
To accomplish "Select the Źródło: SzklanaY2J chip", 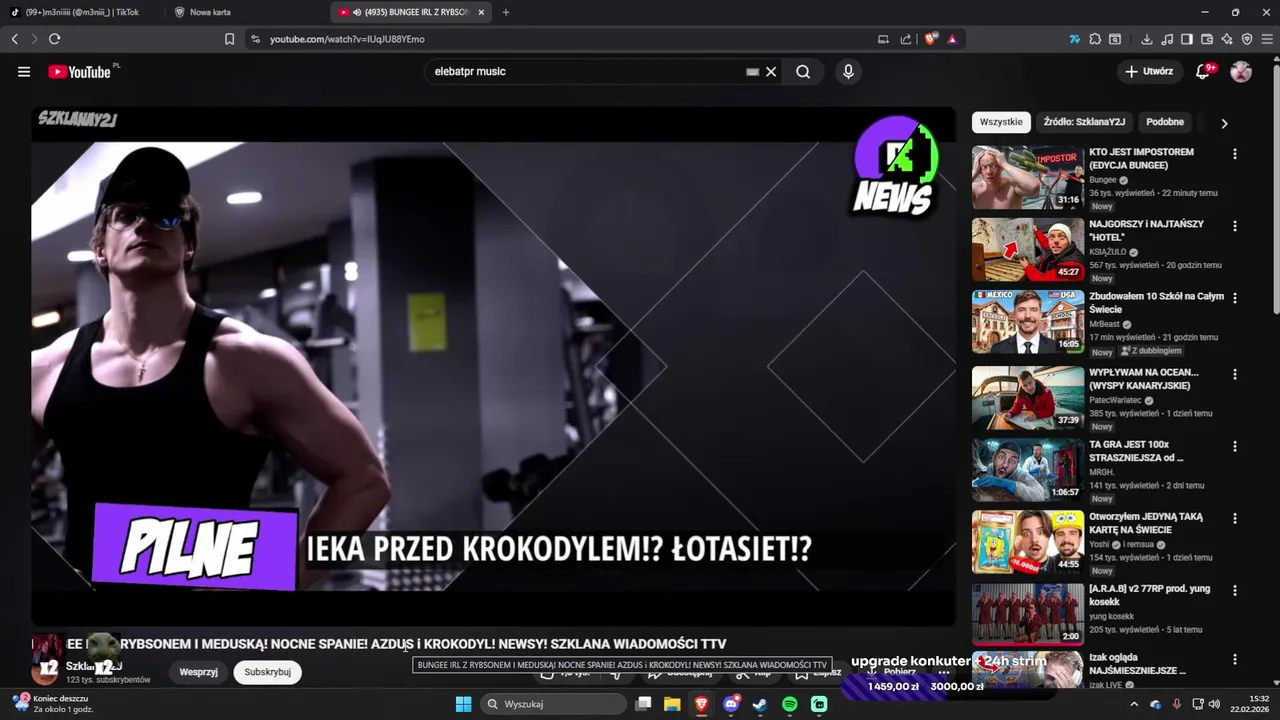I will pyautogui.click(x=1084, y=122).
